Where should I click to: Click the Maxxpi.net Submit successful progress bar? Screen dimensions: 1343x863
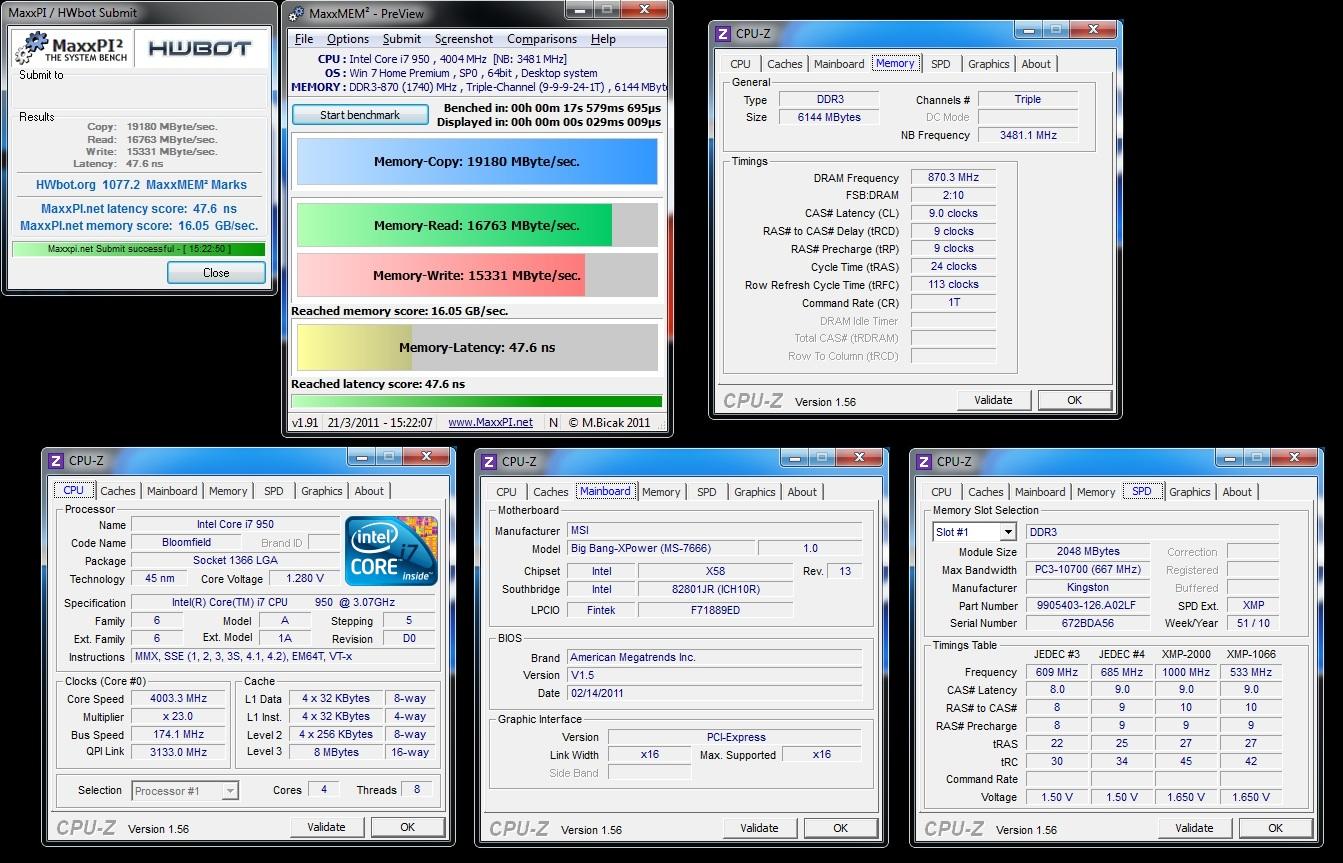[139, 249]
